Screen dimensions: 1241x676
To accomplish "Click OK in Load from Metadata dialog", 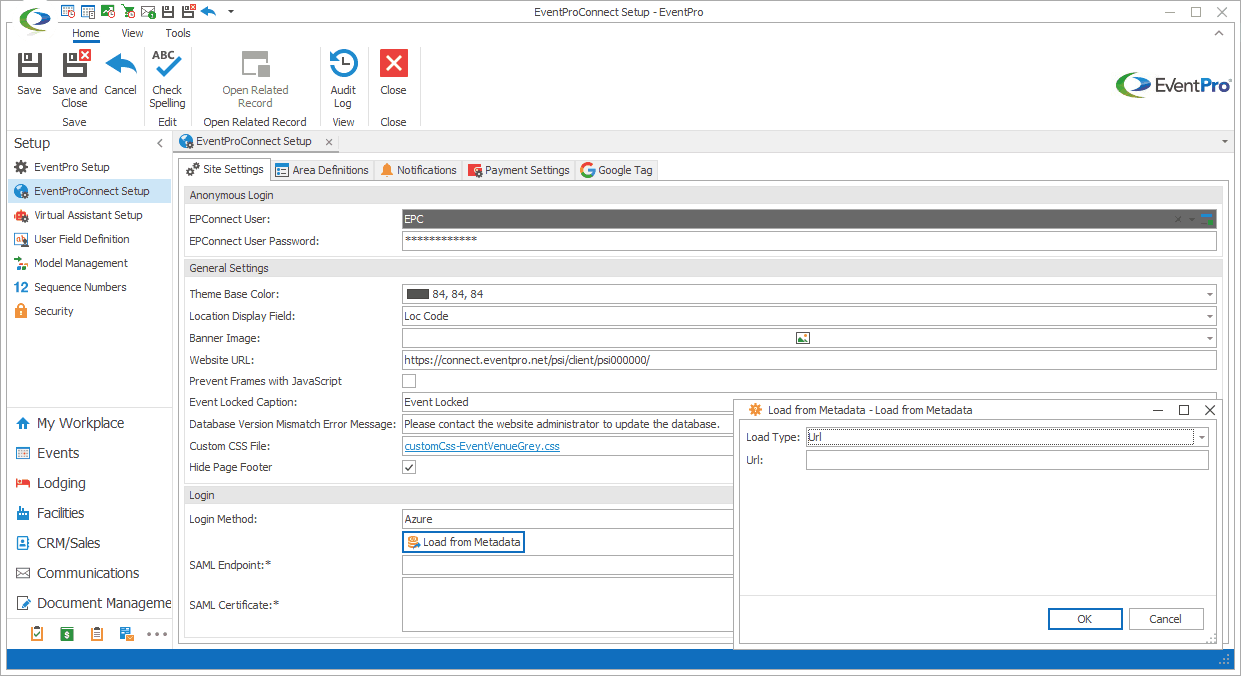I will [x=1085, y=619].
